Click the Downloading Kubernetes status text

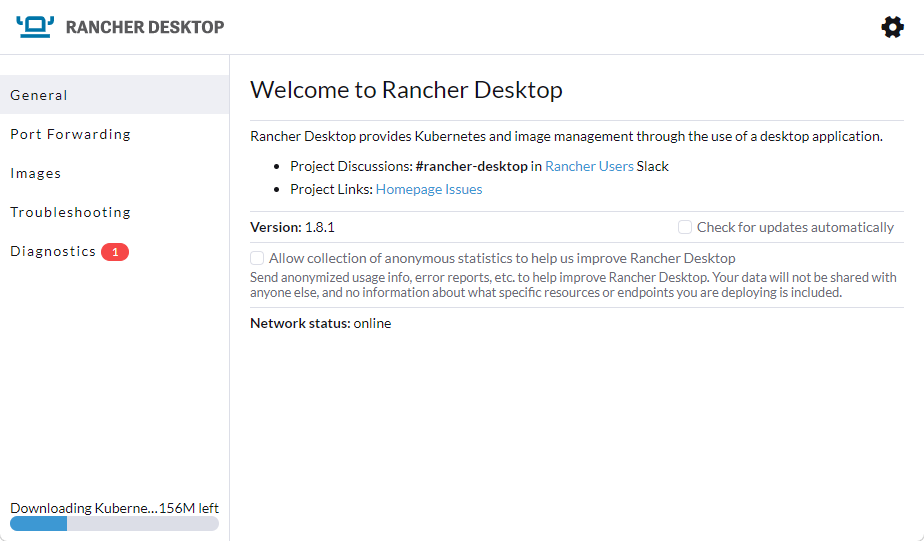click(114, 508)
